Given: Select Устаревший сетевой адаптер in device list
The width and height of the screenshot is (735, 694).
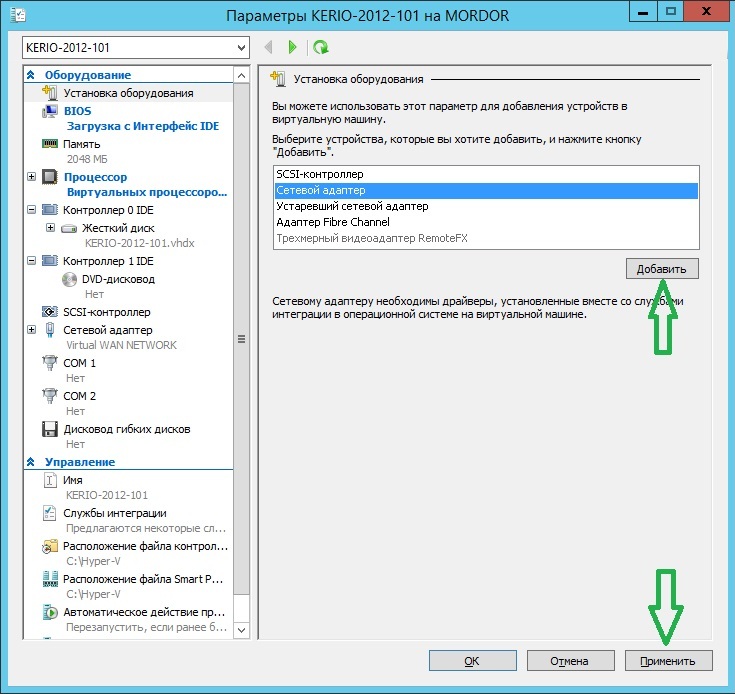Looking at the screenshot, I should tap(352, 206).
